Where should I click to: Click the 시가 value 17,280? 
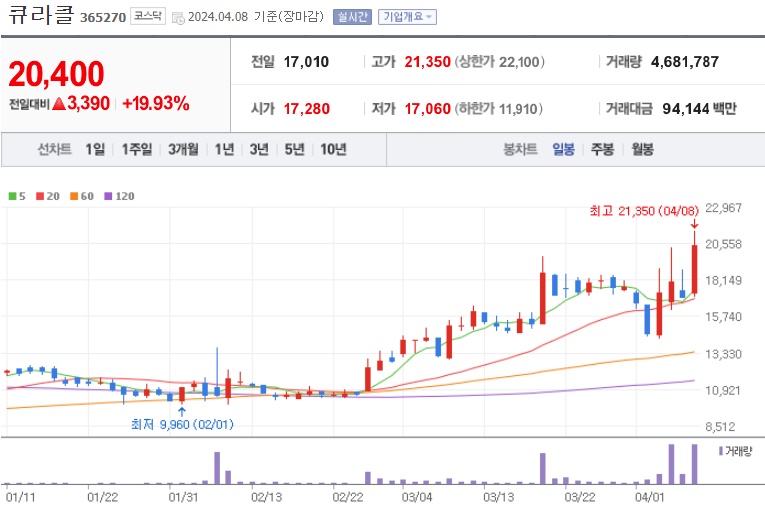click(307, 108)
